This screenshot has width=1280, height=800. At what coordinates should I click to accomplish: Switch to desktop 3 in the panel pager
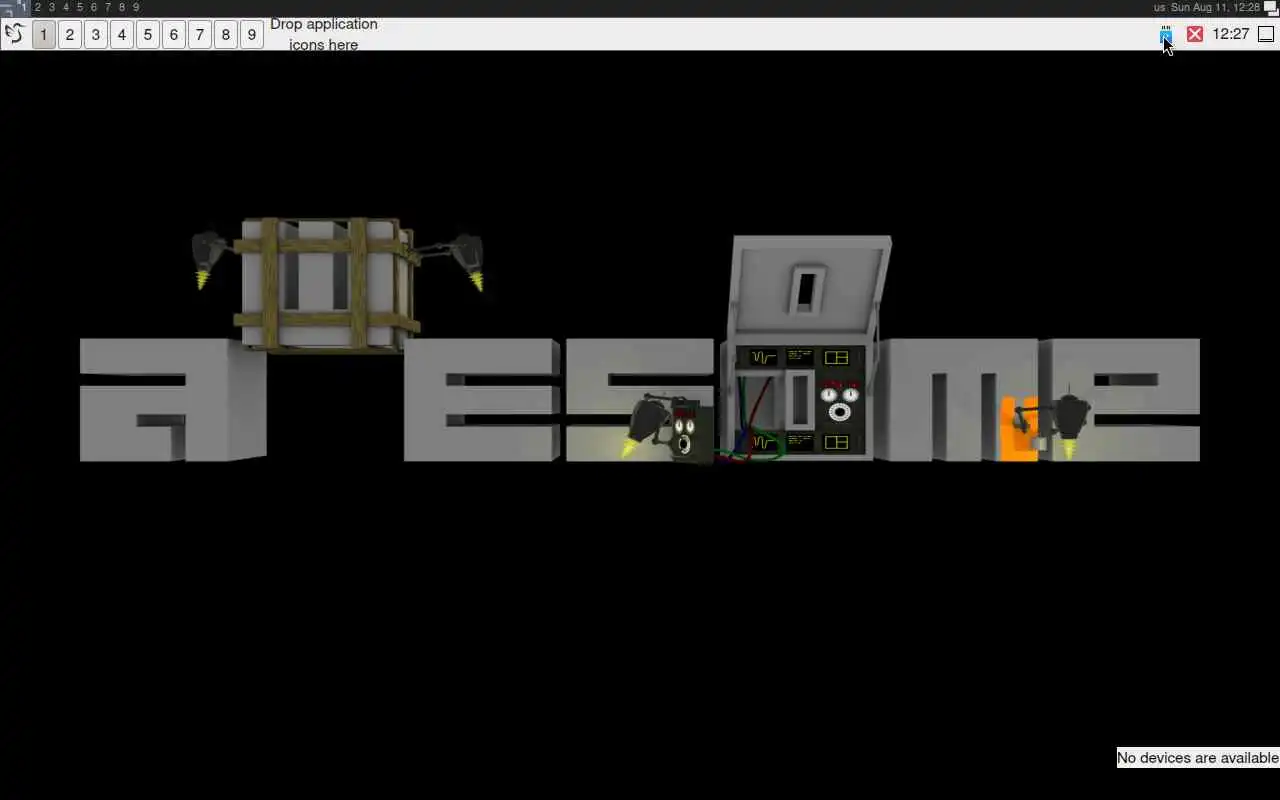pyautogui.click(x=96, y=35)
